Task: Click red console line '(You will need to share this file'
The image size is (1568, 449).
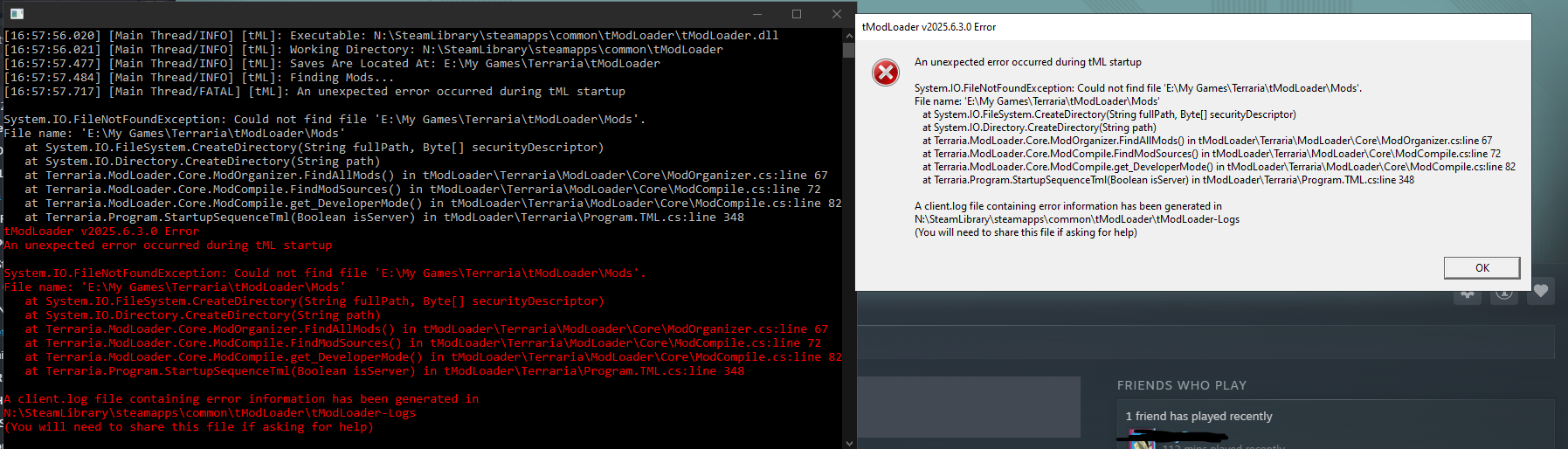Action: (189, 427)
